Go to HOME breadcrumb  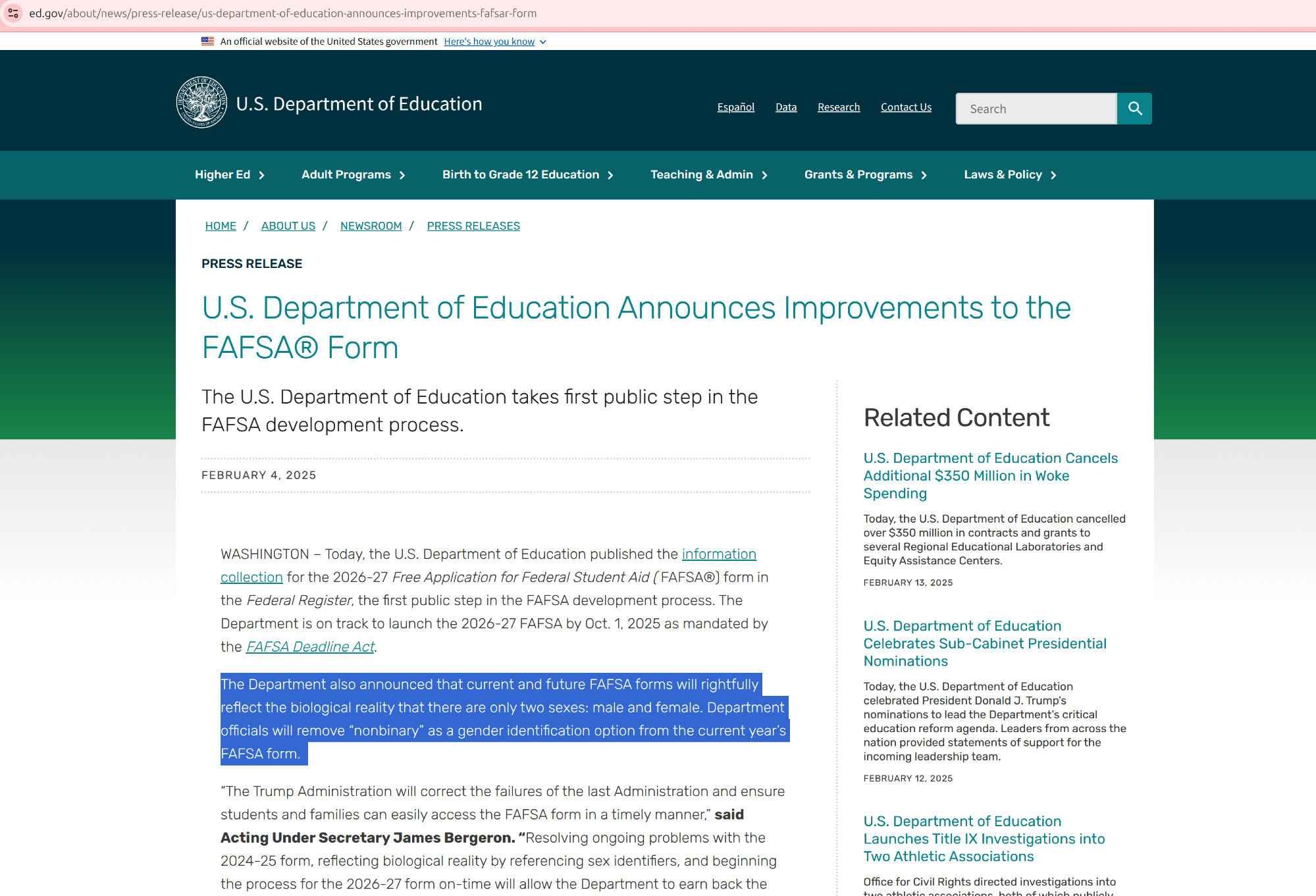[221, 226]
